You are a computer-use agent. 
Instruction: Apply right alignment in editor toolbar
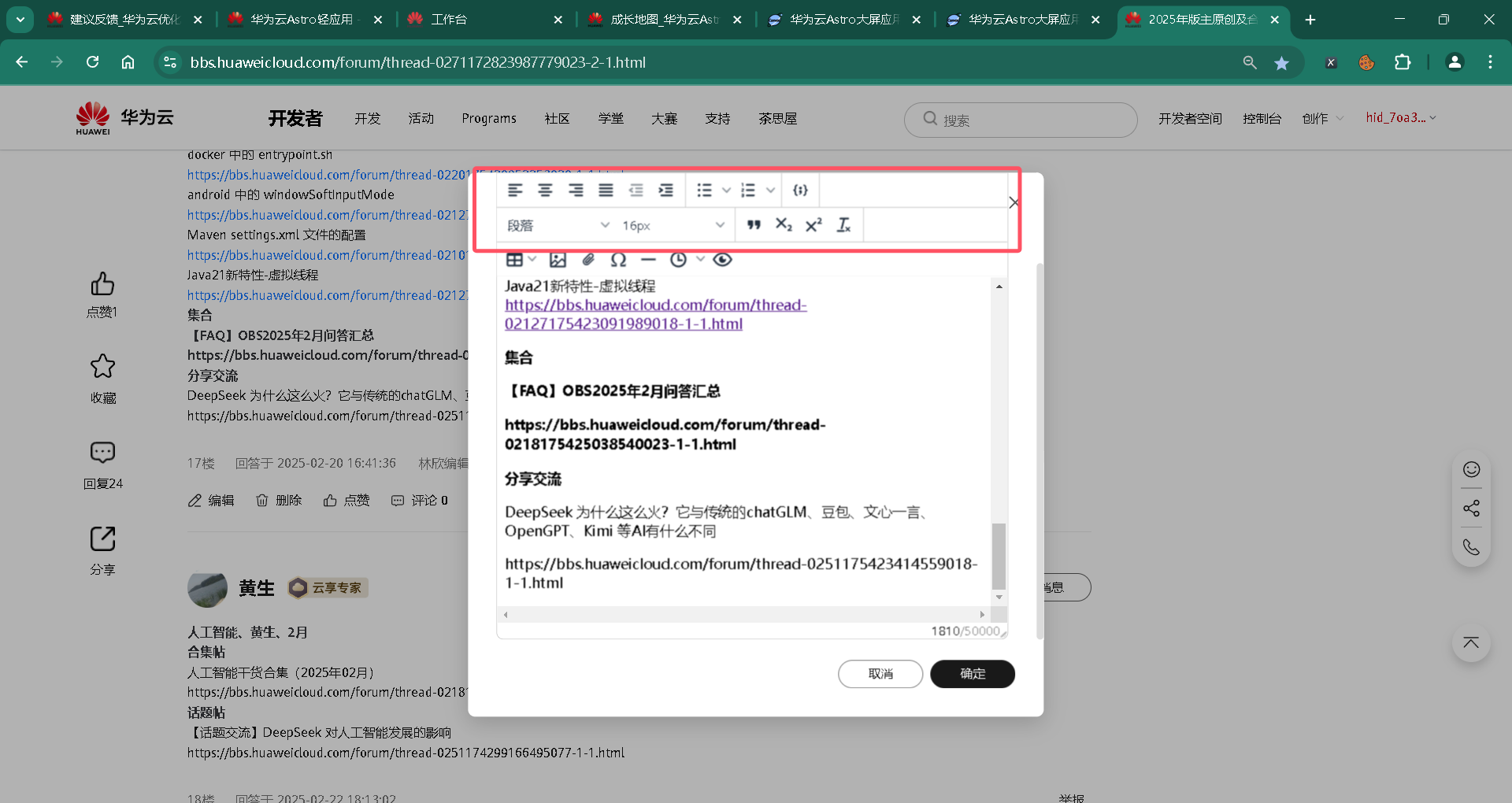[x=576, y=190]
